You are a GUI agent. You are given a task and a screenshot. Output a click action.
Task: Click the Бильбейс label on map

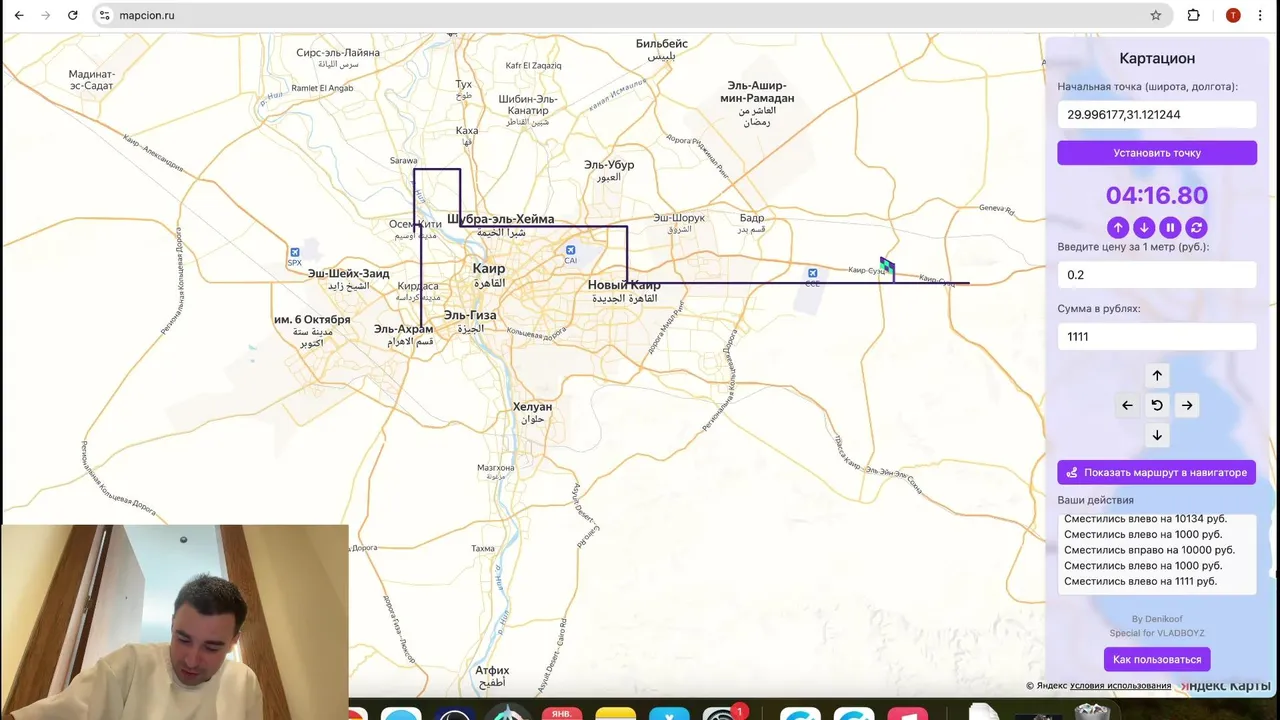click(662, 44)
